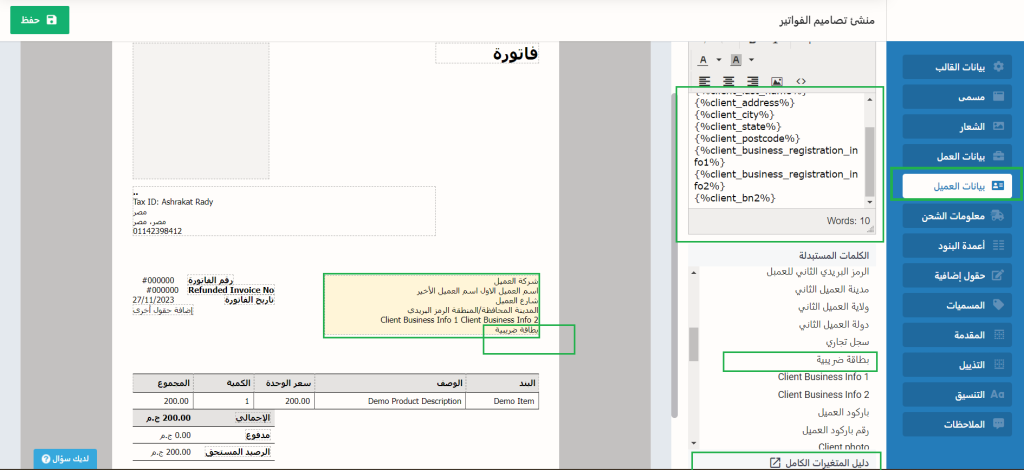1024x470 pixels.
Task: Click inside the client variables text editor
Action: pos(775,150)
